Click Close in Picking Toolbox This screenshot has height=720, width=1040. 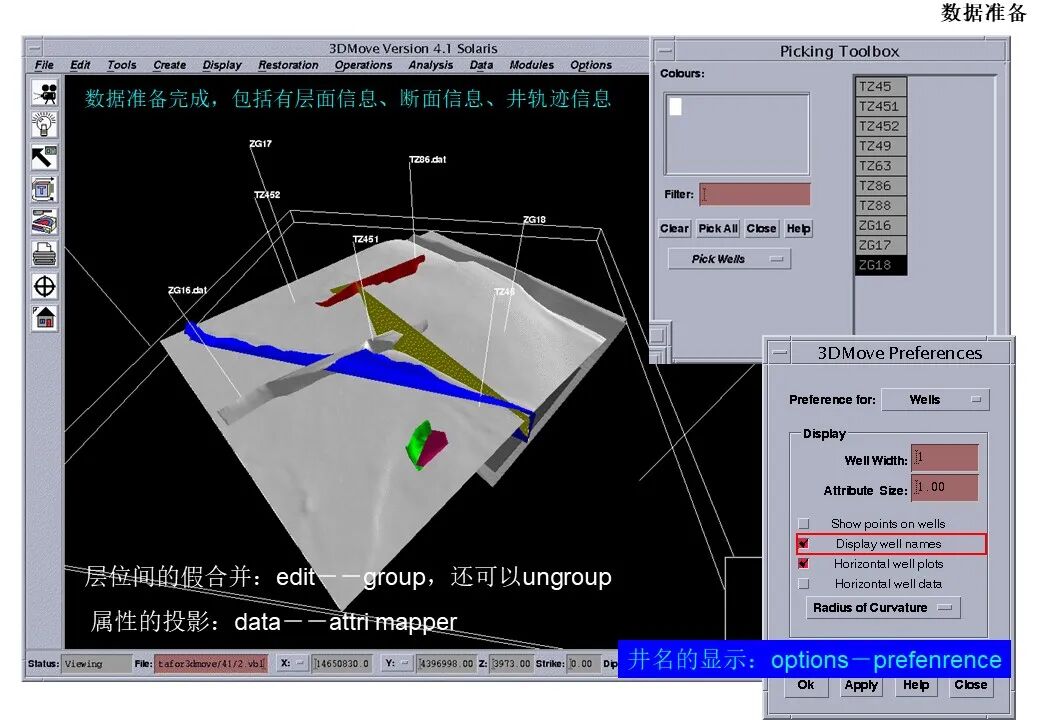pos(761,229)
